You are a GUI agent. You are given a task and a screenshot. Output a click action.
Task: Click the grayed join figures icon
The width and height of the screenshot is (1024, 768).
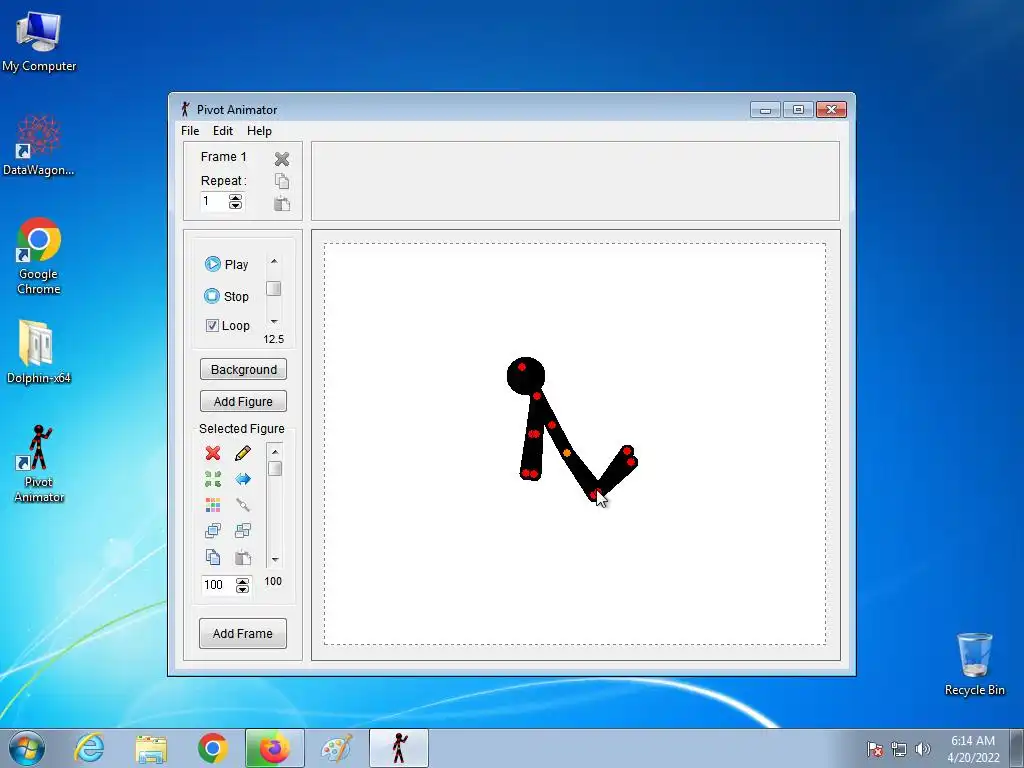pos(243,505)
